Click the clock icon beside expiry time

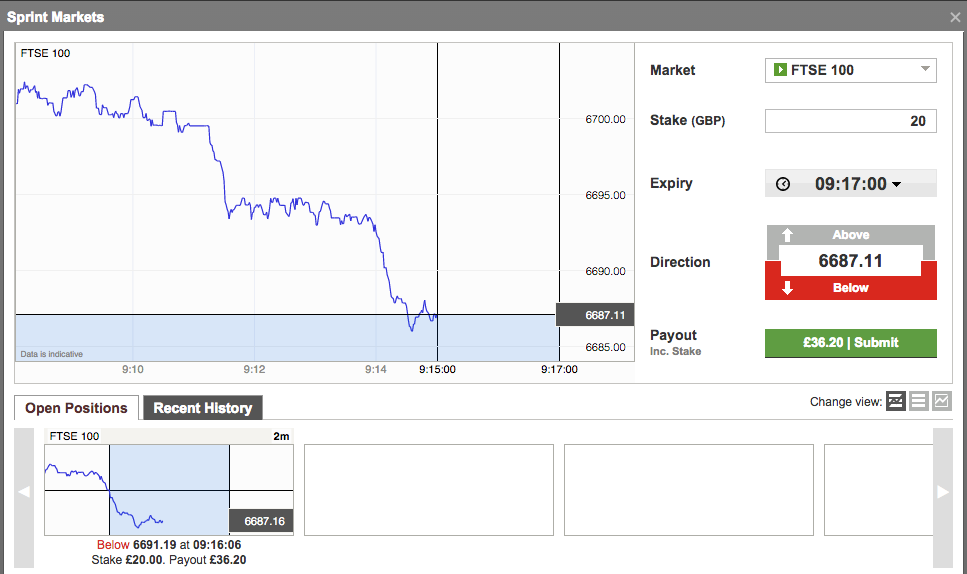click(783, 184)
